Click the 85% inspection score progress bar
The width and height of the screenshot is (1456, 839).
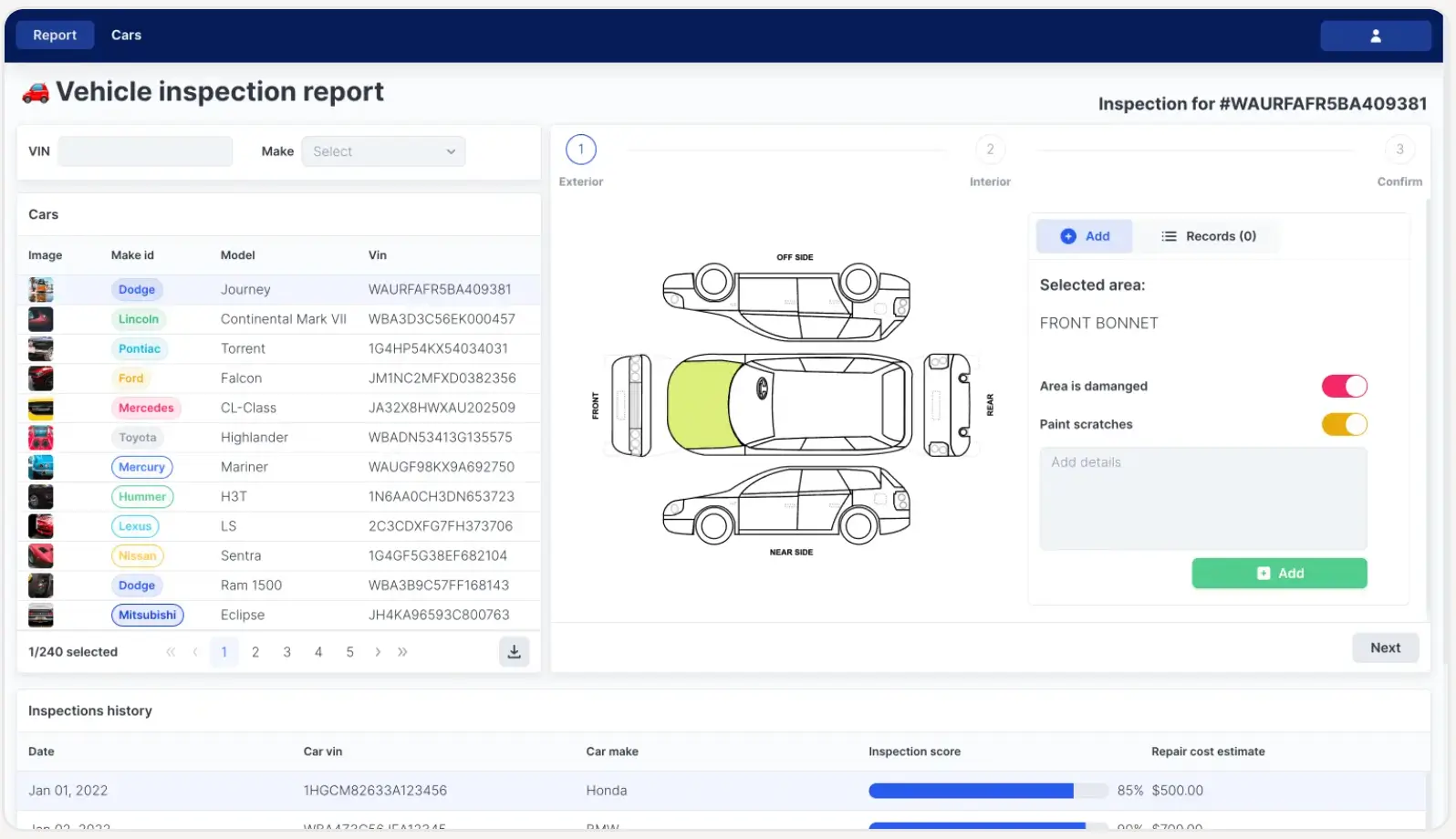[x=988, y=791]
